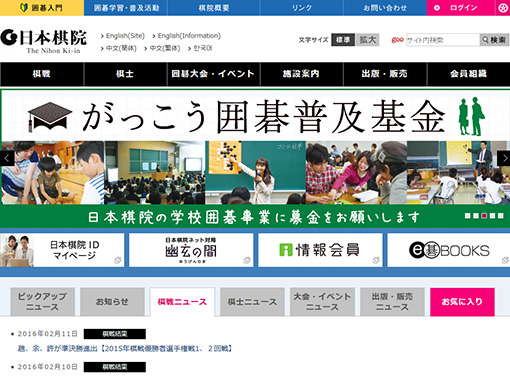Click the goo search logo
Screen dimensions: 510x380
[x=397, y=40]
